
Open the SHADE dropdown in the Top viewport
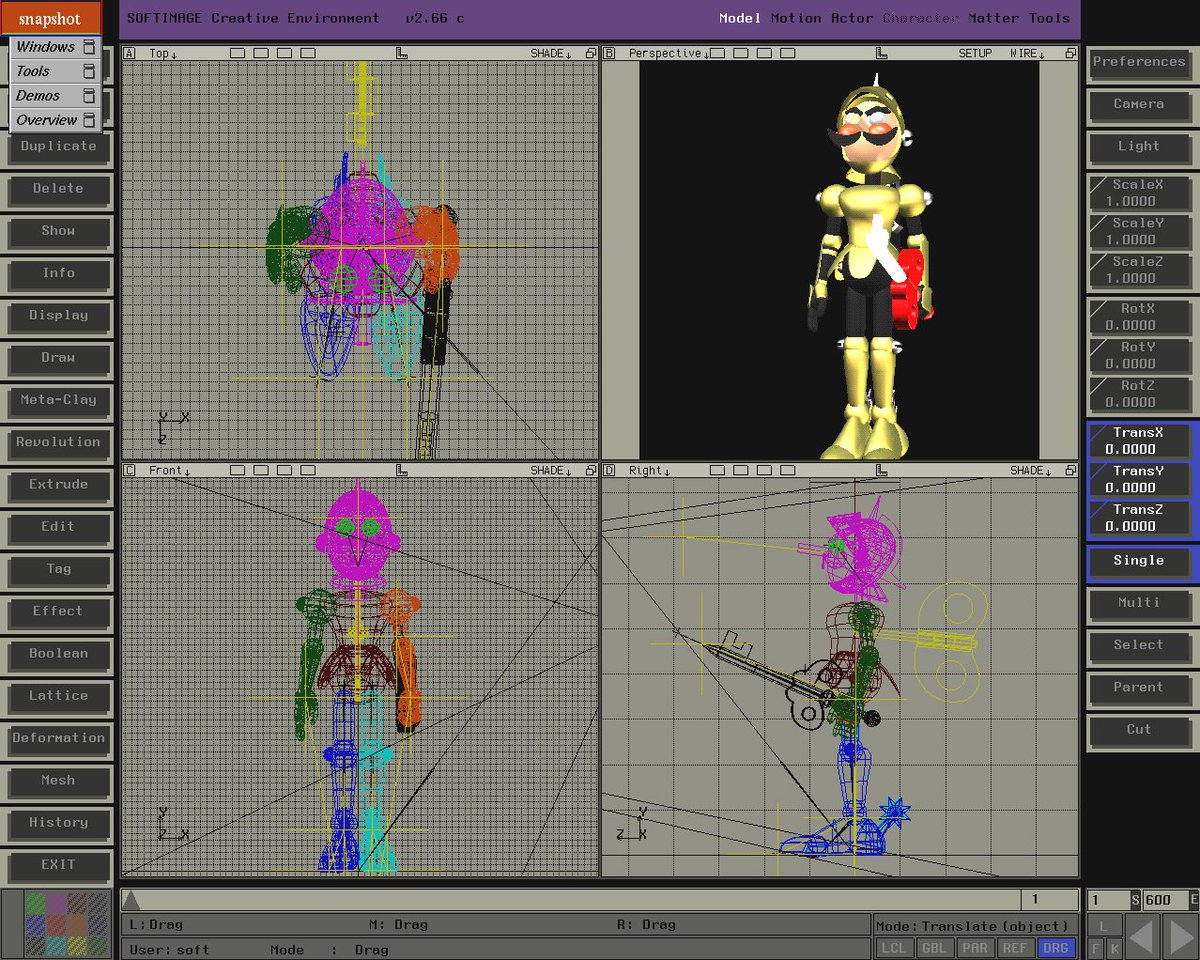coord(551,53)
